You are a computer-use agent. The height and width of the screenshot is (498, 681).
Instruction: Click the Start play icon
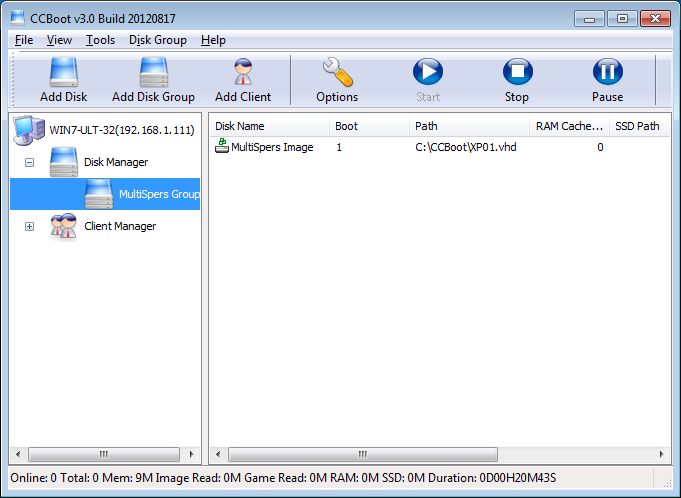[428, 72]
